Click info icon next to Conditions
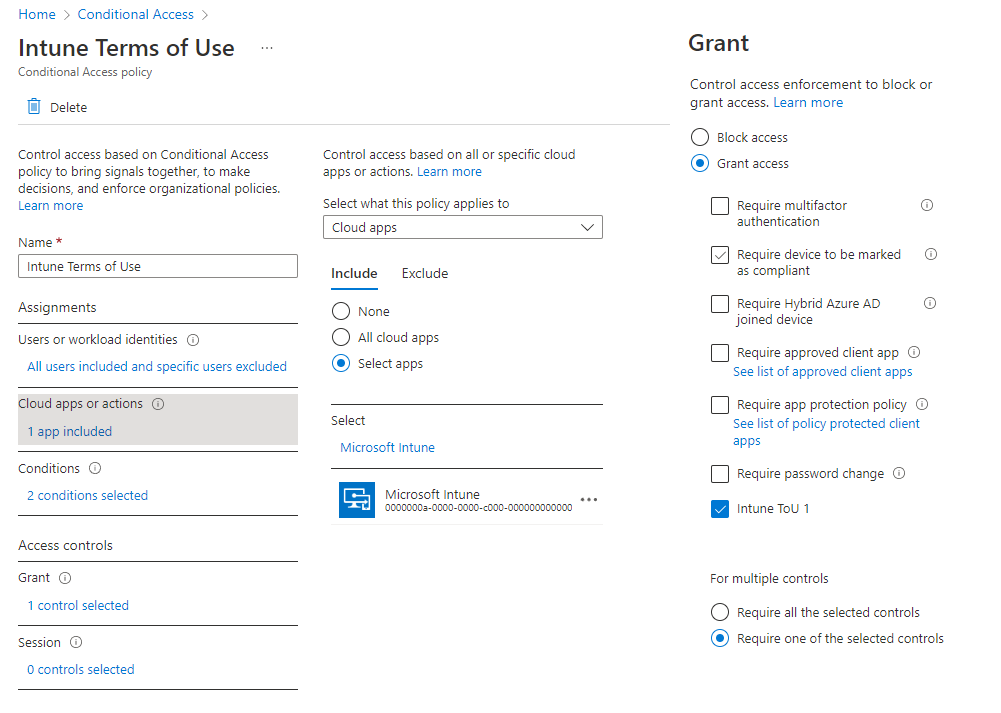 pyautogui.click(x=95, y=469)
